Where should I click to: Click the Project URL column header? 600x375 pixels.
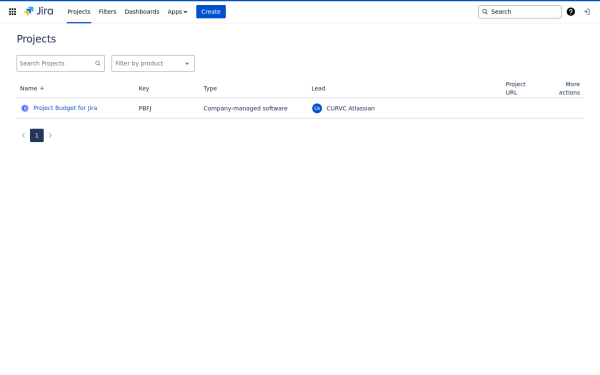(x=515, y=88)
